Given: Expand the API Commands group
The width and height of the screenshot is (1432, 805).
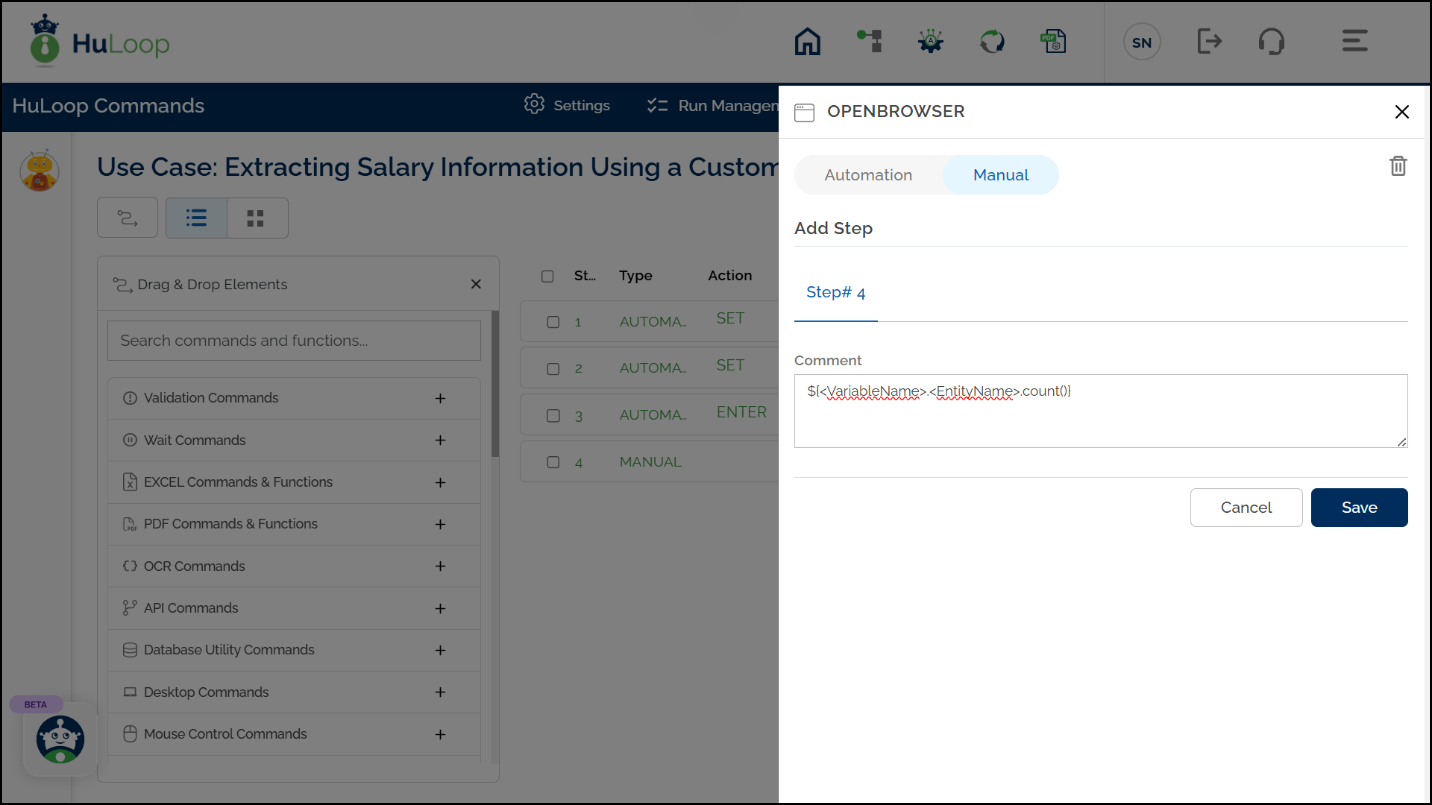Looking at the screenshot, I should point(440,608).
